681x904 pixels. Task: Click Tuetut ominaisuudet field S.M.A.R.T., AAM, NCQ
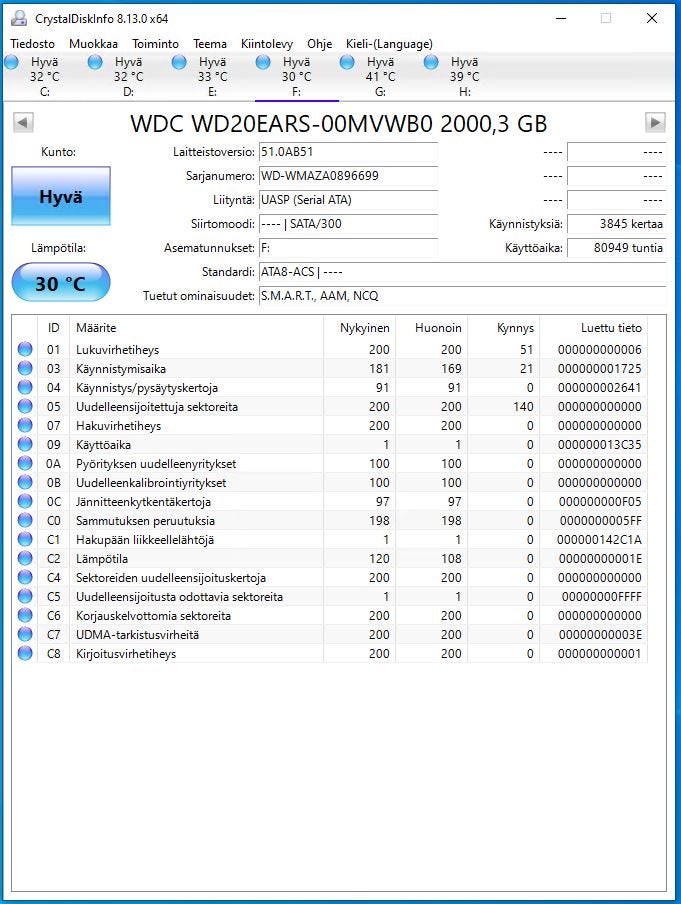point(462,296)
